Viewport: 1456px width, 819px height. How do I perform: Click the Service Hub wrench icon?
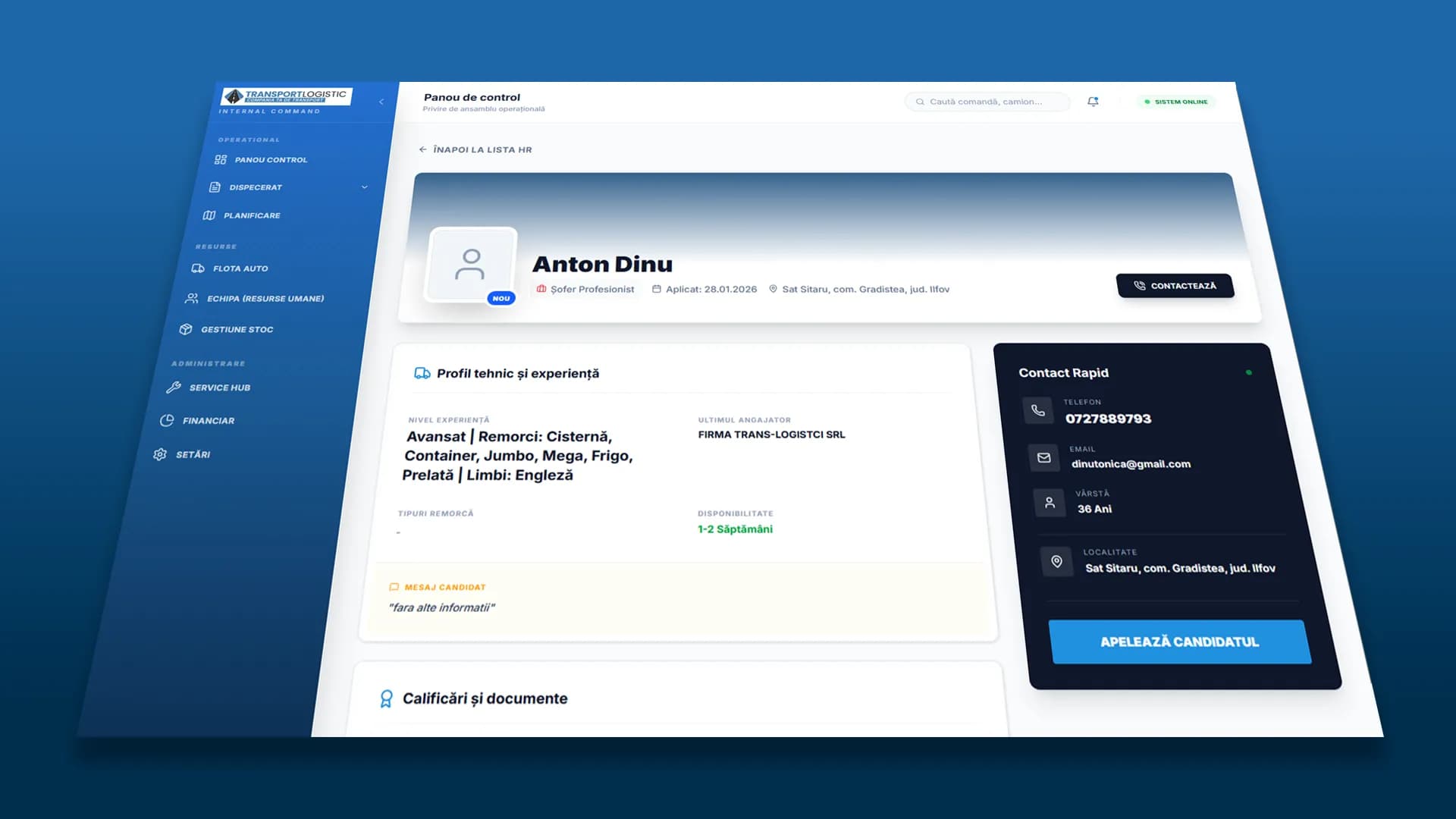coord(174,388)
